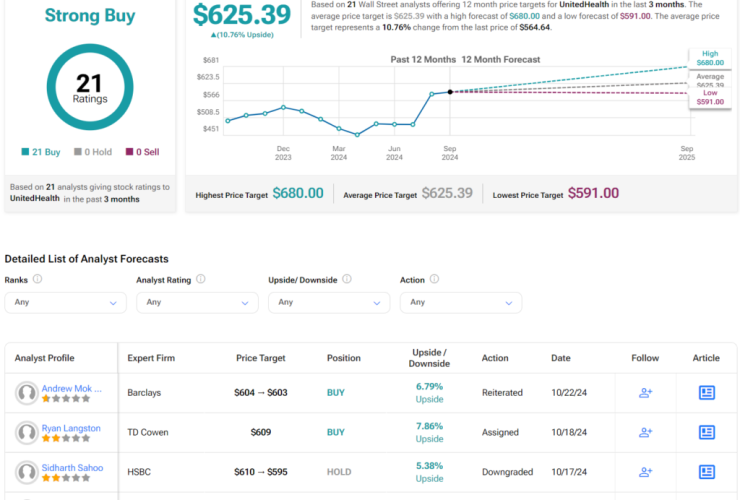Show info tooltip next to Analyst Rating
Screen dimensions: 740x500
pos(201,279)
